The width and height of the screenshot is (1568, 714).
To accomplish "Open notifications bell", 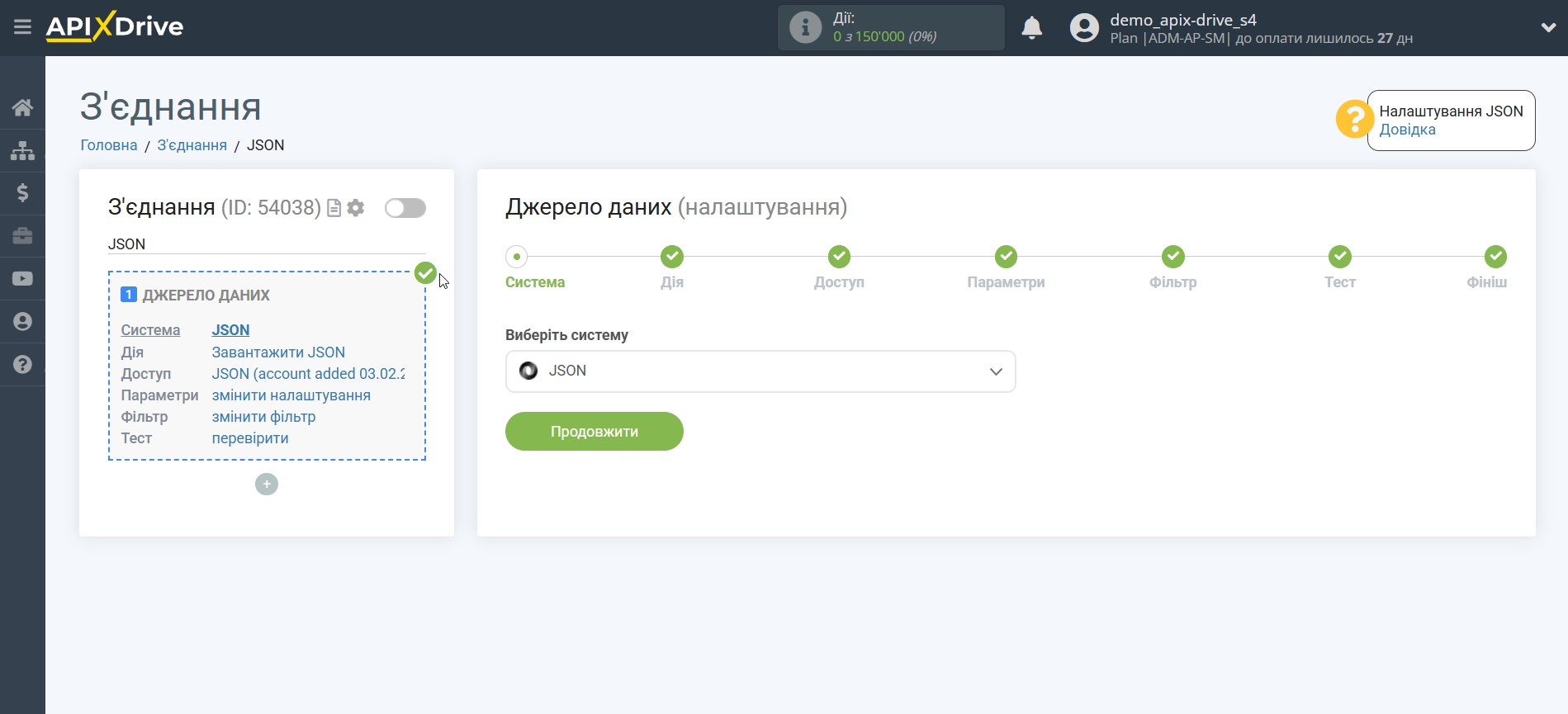I will pyautogui.click(x=1031, y=28).
